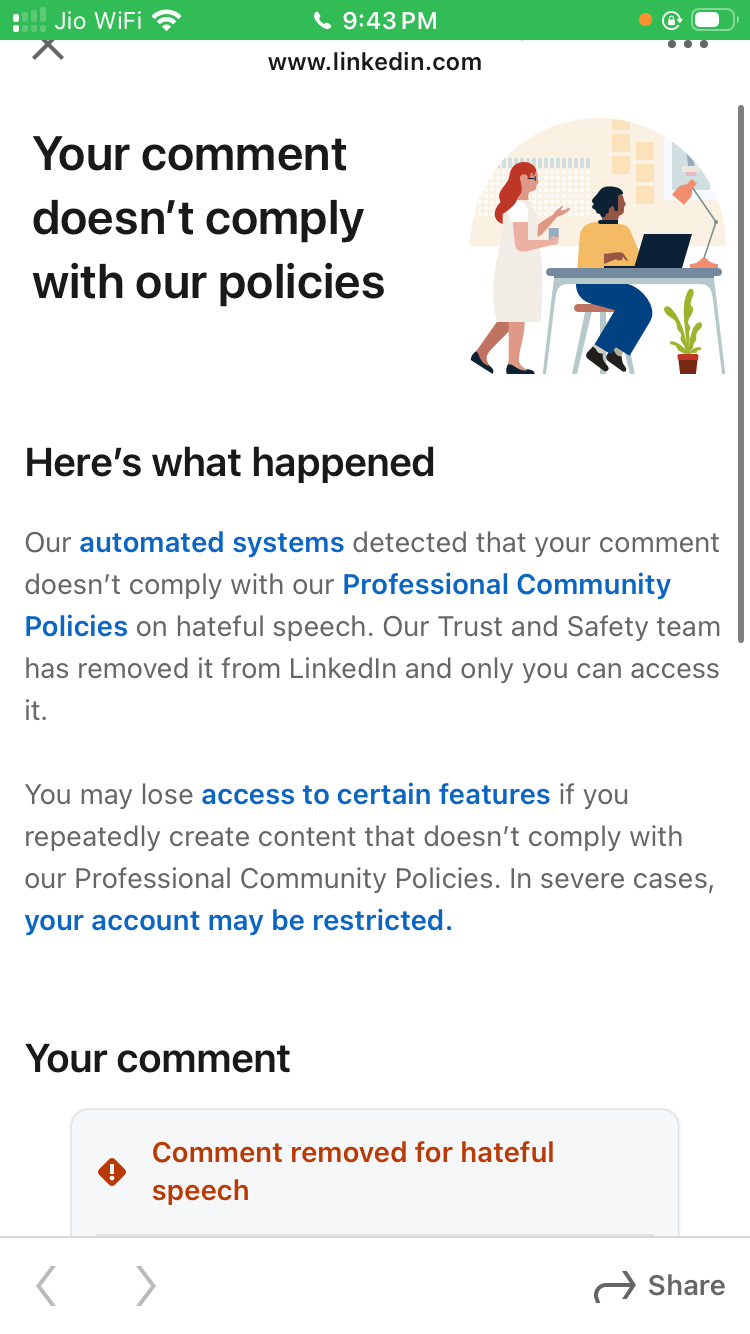This screenshot has height=1334, width=750.
Task: Tap the call indicator in status bar
Action: (321, 20)
